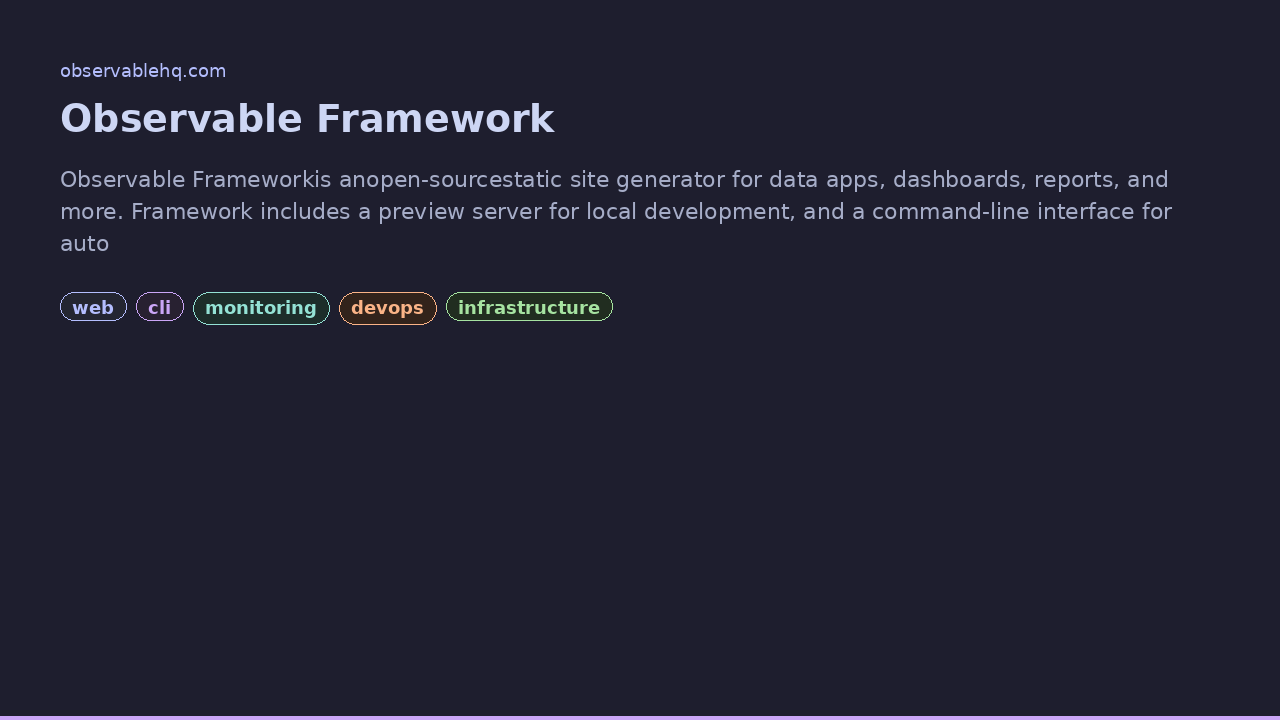Visit the observablehq.com site label
Screen dimensions: 1280x720
(143, 70)
